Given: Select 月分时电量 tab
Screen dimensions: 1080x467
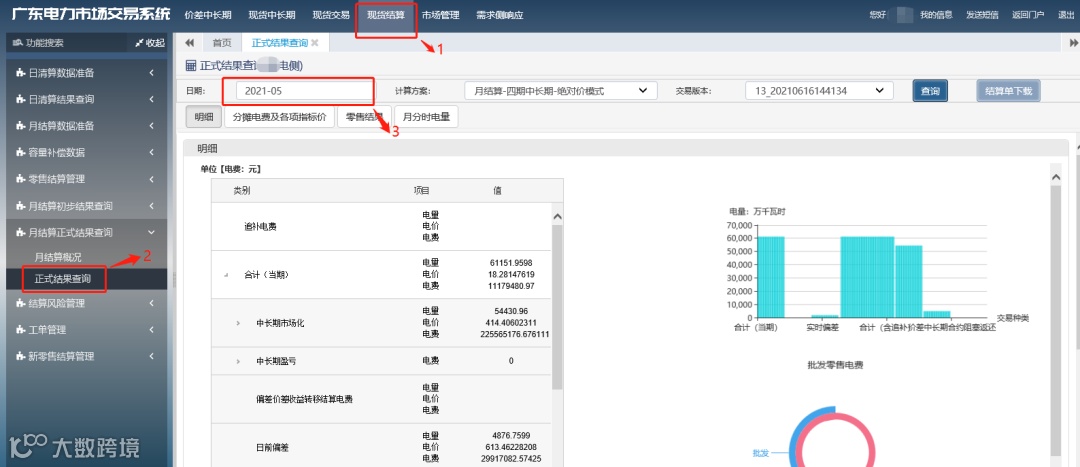Looking at the screenshot, I should coord(426,117).
